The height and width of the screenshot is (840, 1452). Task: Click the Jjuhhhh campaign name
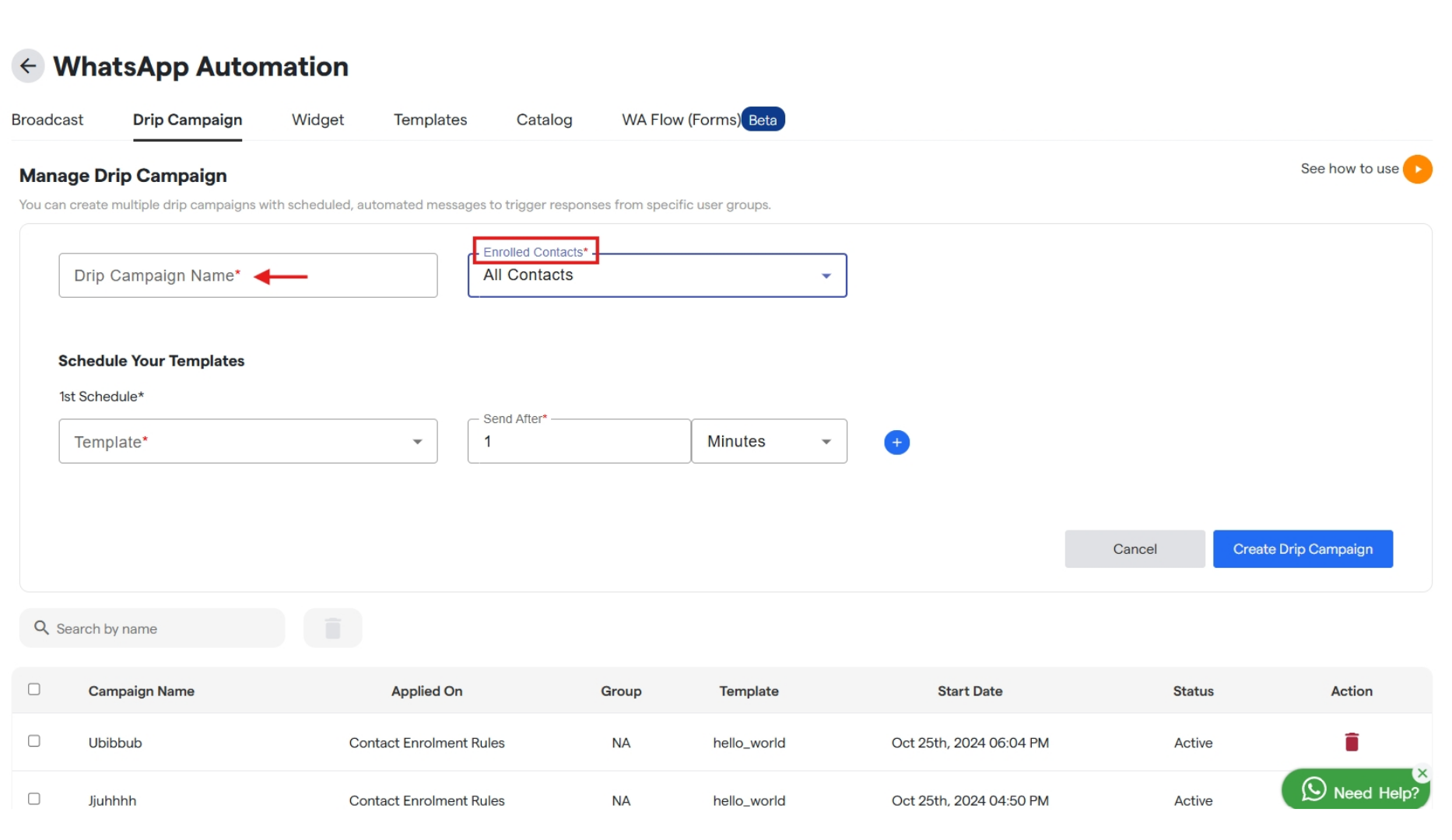point(112,800)
